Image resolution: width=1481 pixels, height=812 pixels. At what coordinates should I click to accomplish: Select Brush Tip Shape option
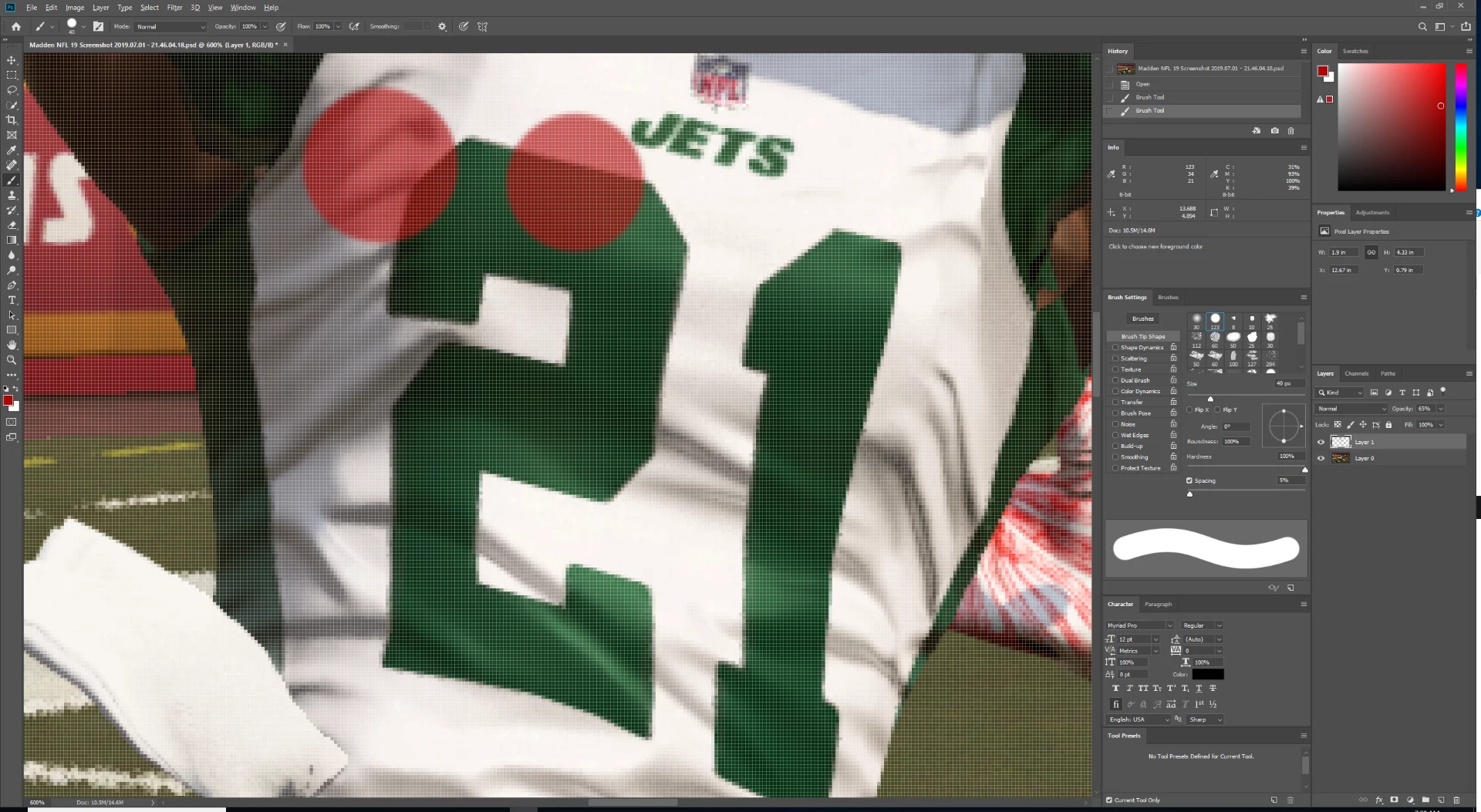pyautogui.click(x=1143, y=336)
